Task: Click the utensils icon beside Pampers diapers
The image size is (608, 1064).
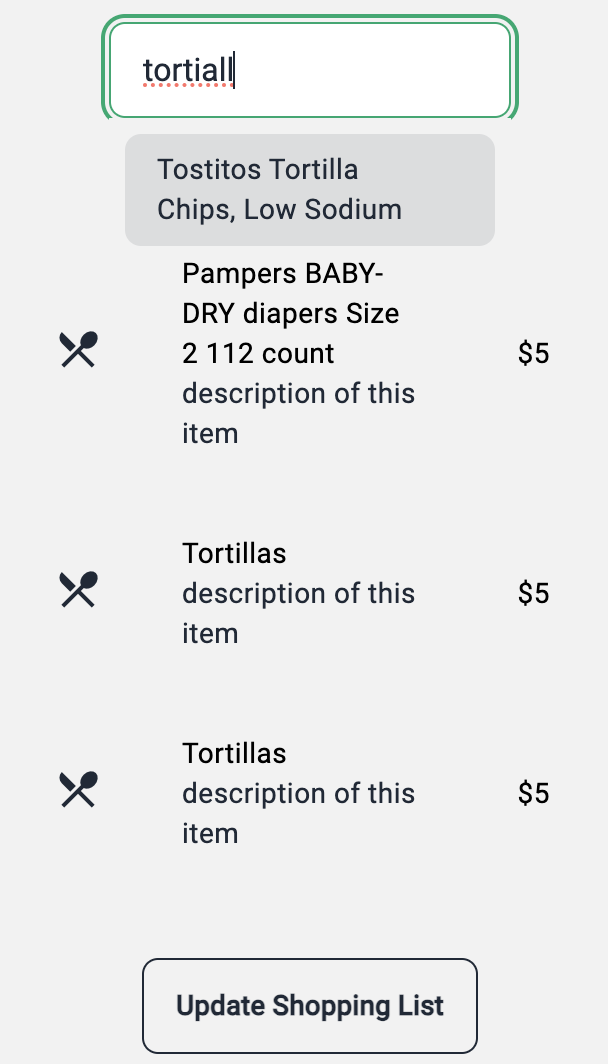Action: click(x=79, y=349)
